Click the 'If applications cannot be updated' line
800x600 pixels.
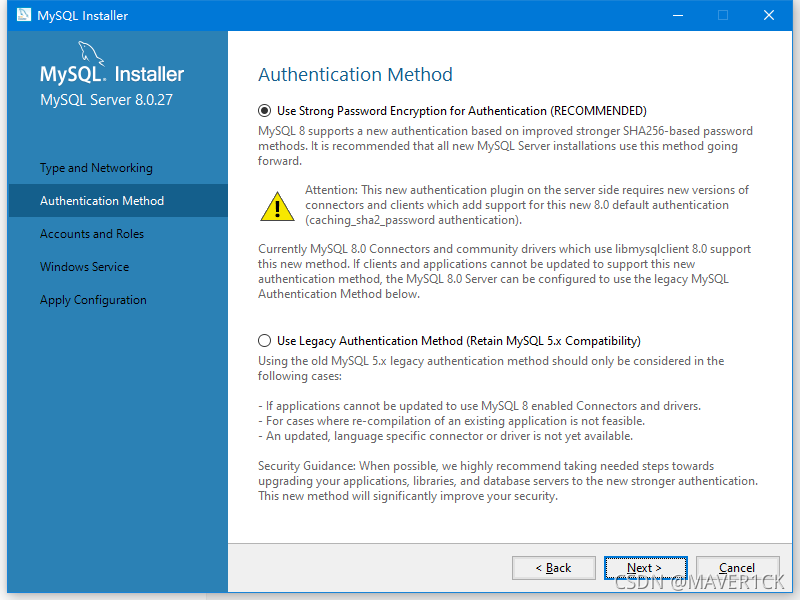480,406
